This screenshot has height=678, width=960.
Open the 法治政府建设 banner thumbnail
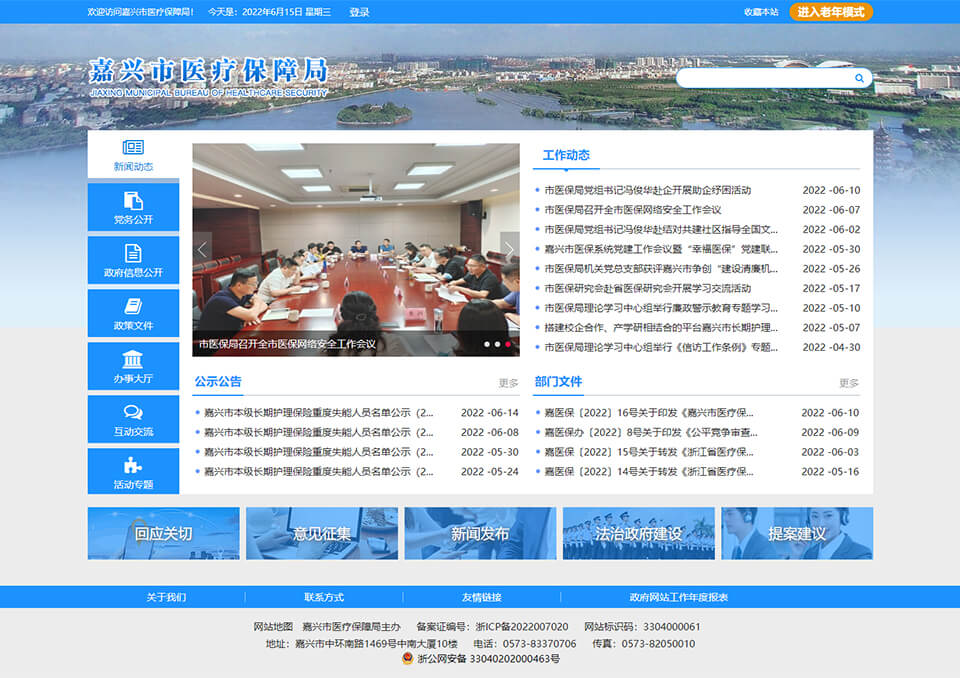click(638, 533)
